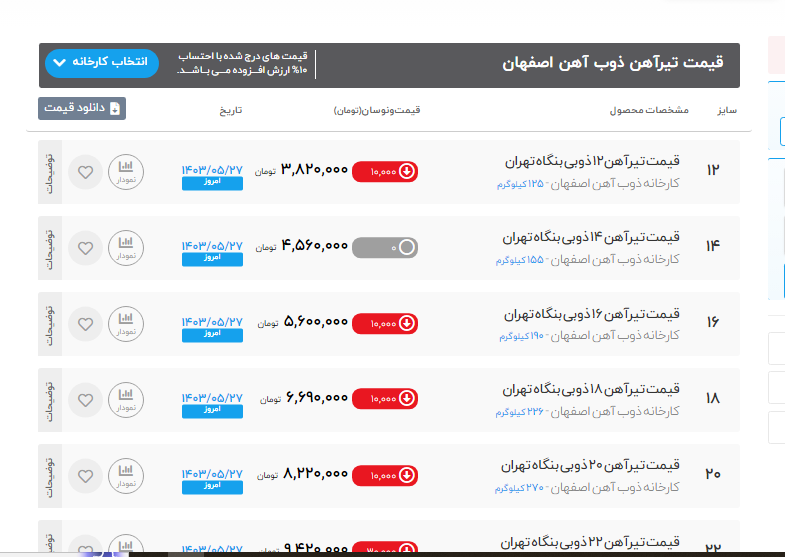Click the 5,600,000 price of size 16 beam

click(316, 322)
